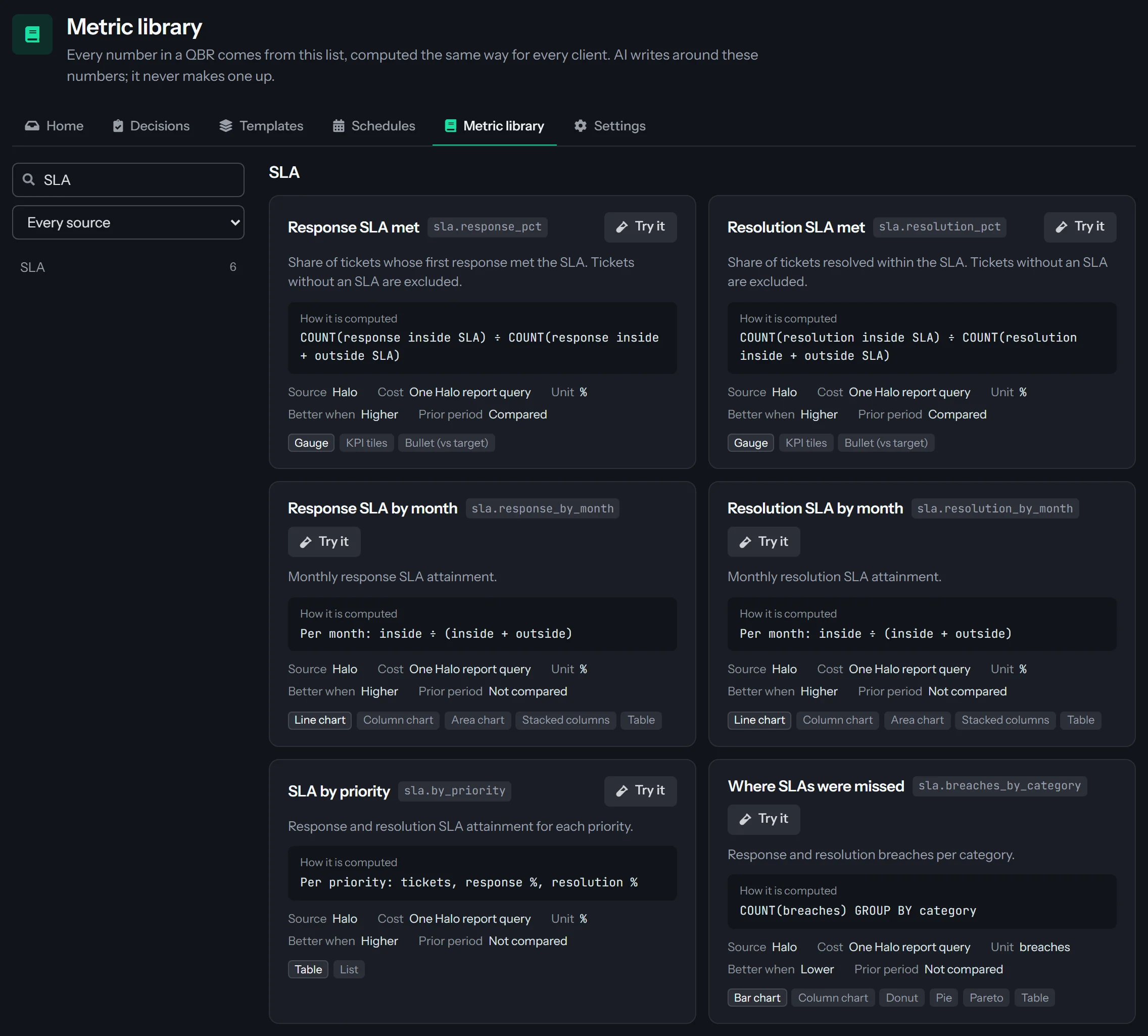Select Table chip on Response SLA by month

(x=641, y=720)
